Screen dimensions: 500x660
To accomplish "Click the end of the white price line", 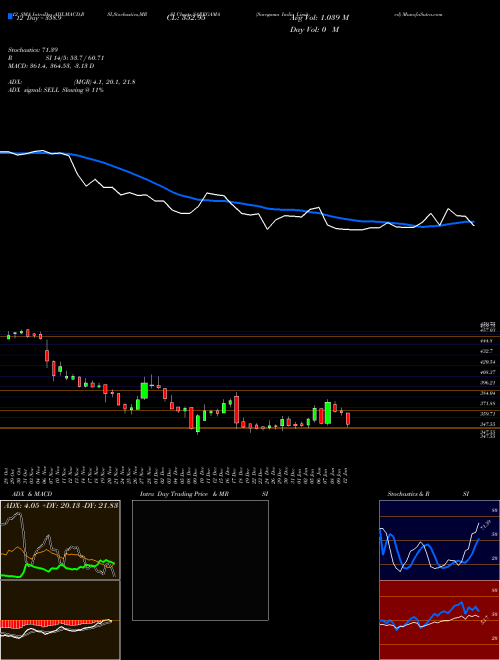I will [x=474, y=226].
